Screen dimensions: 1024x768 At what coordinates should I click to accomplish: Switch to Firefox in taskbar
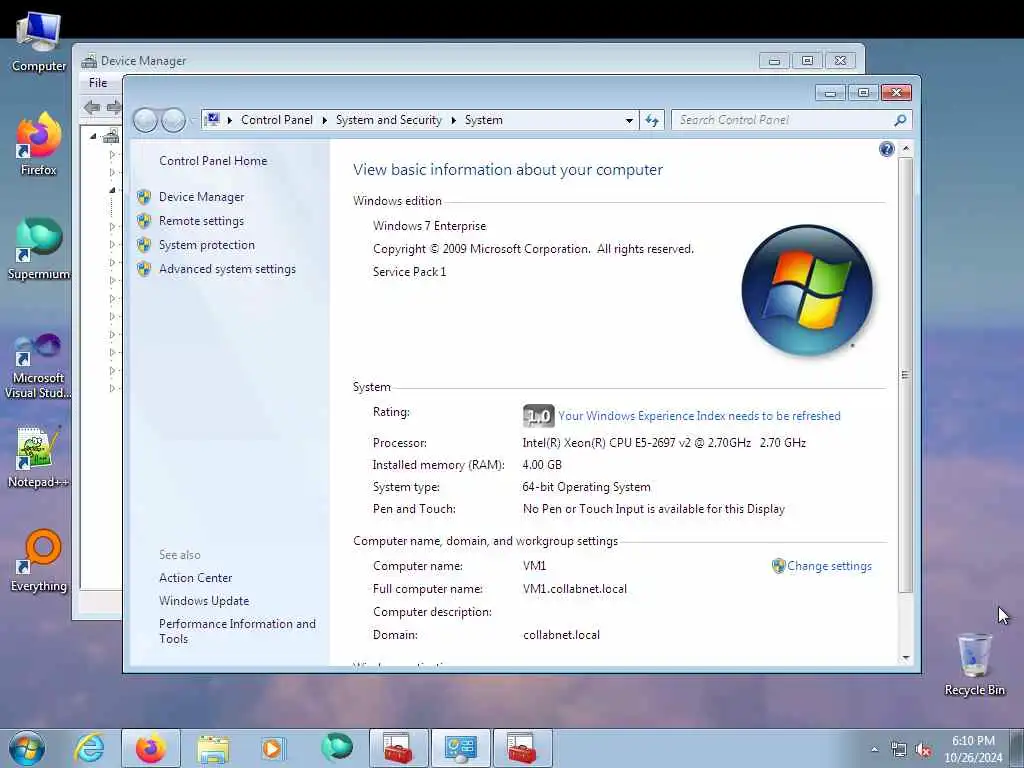pyautogui.click(x=151, y=748)
